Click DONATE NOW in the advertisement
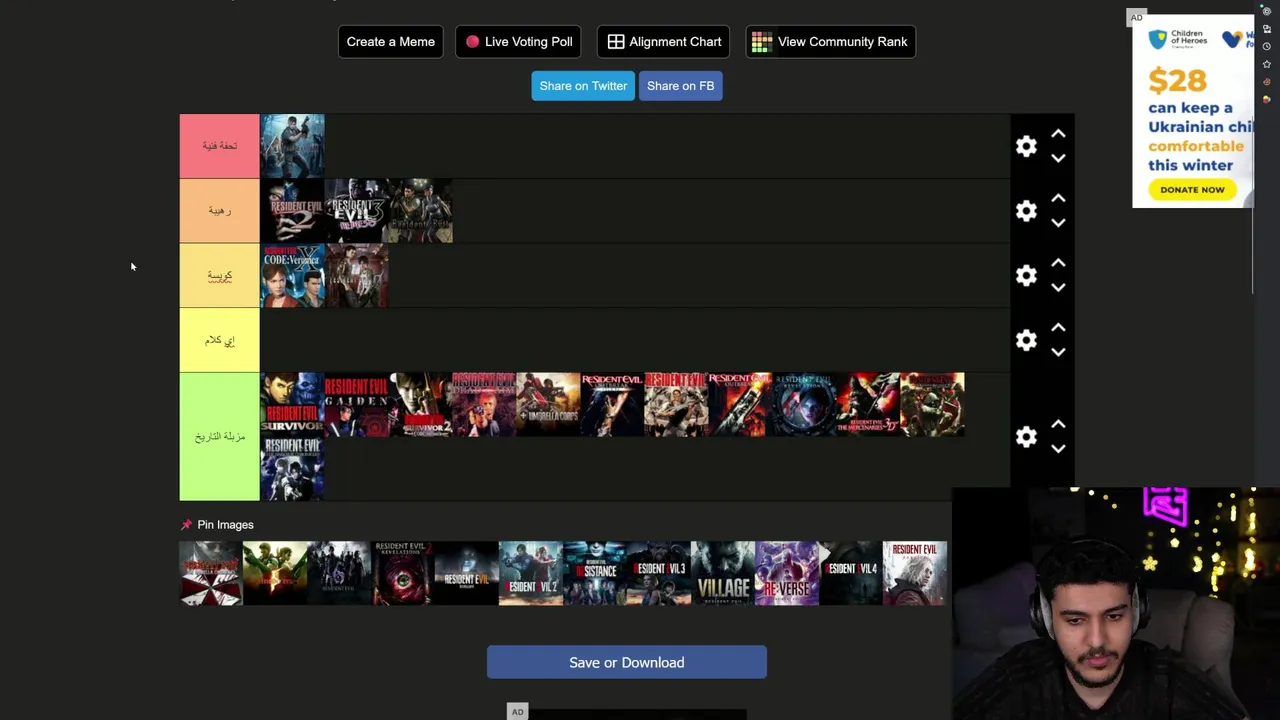Screen dimensions: 1280x720 tap(1192, 189)
